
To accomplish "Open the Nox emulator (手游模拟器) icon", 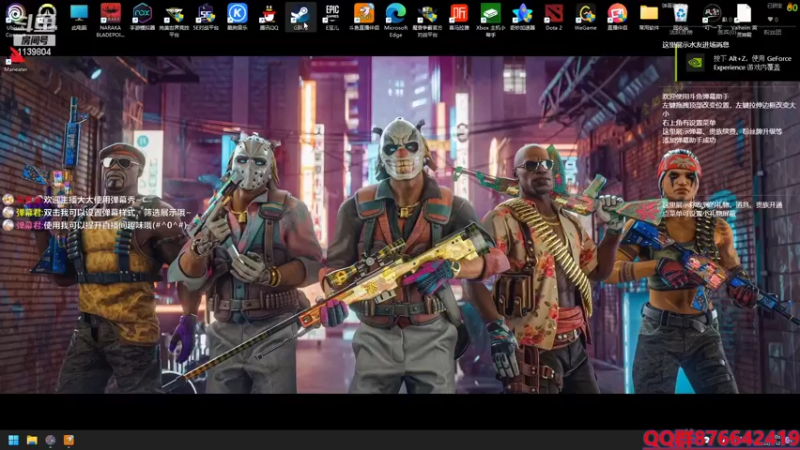I will (x=142, y=17).
